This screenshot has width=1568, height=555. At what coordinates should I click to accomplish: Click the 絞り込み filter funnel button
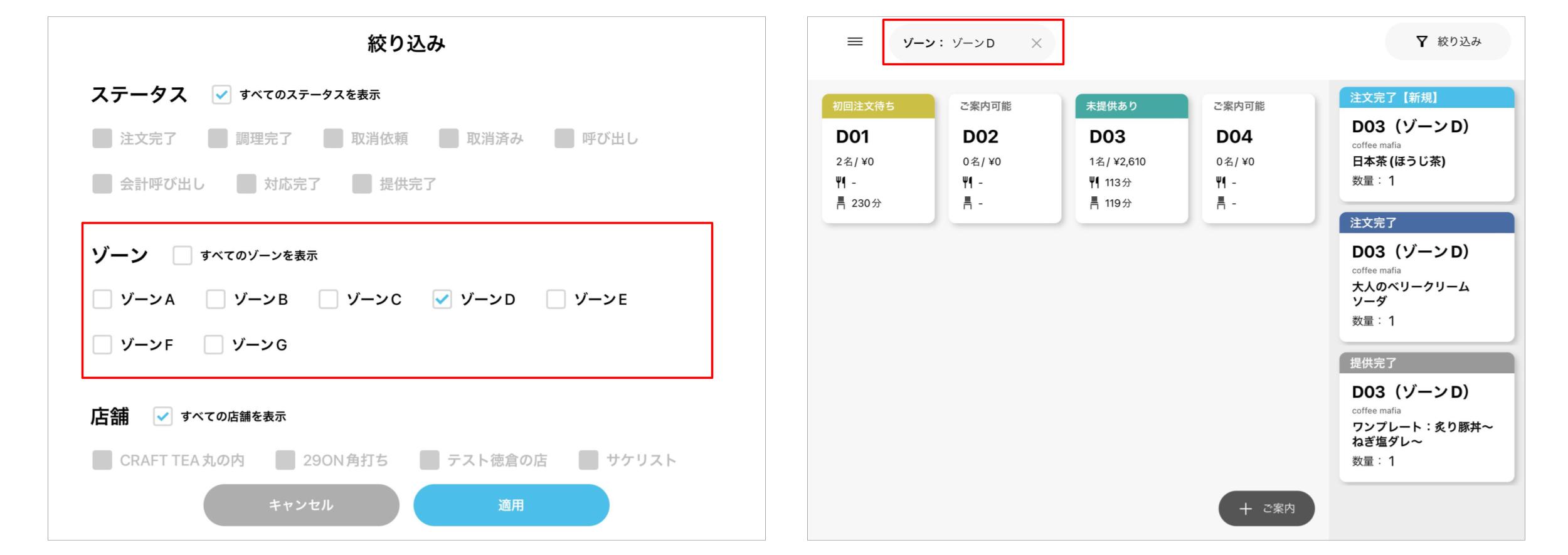1448,42
